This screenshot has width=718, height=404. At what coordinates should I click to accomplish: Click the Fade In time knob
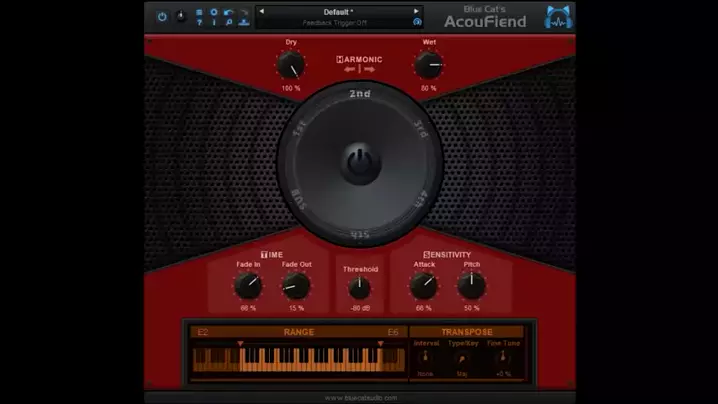[247, 286]
